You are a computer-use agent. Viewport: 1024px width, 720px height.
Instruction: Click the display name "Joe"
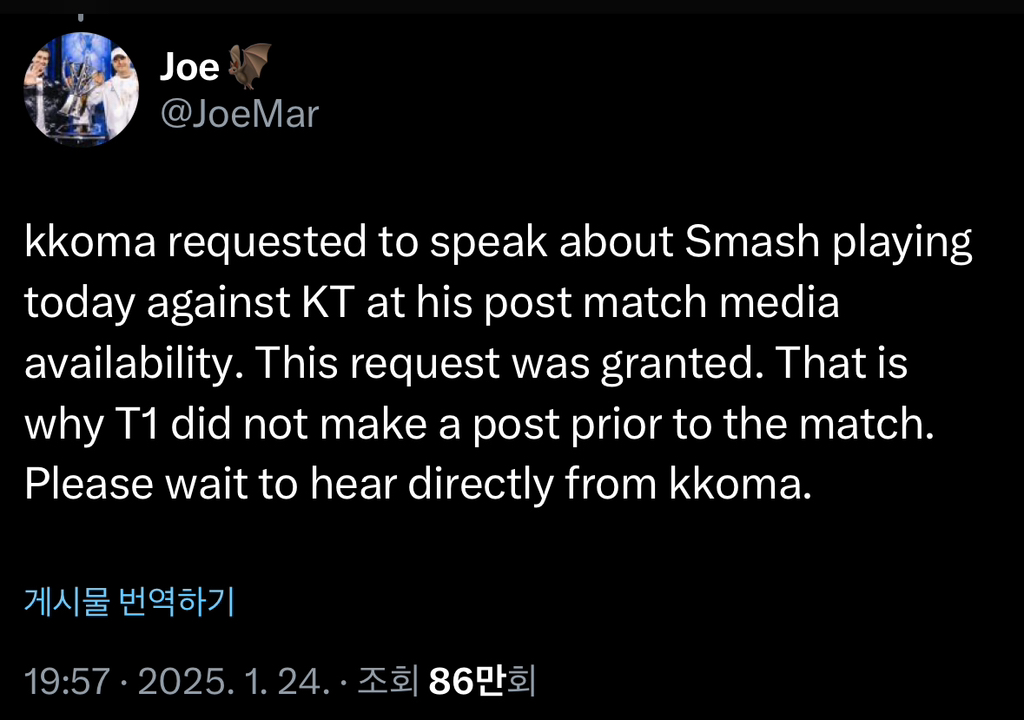tap(189, 67)
